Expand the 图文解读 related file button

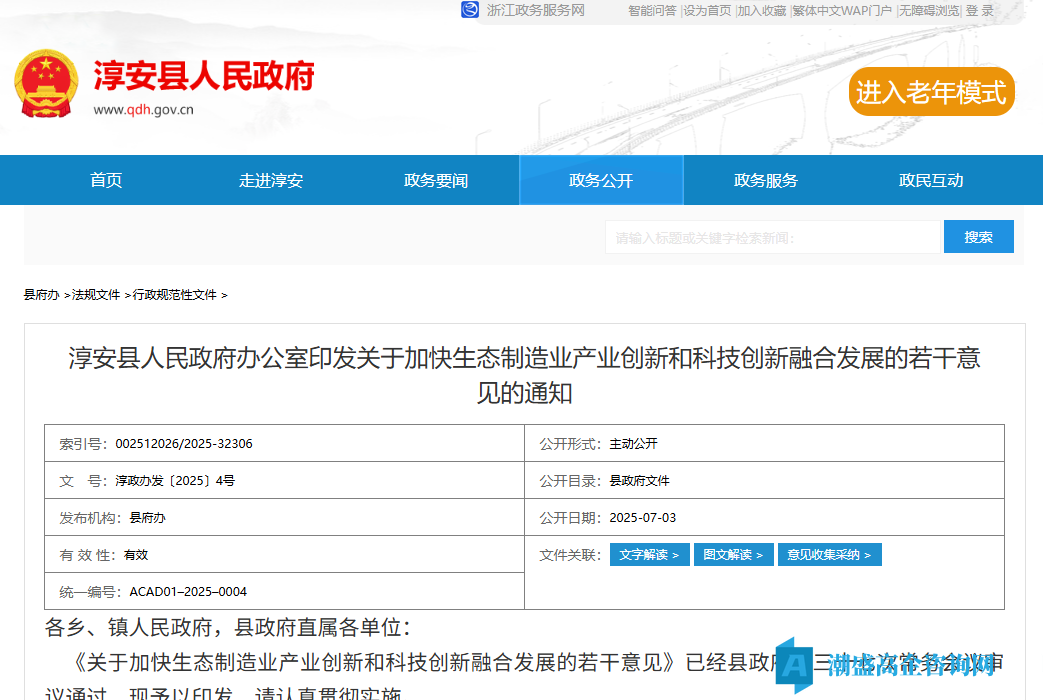point(733,554)
